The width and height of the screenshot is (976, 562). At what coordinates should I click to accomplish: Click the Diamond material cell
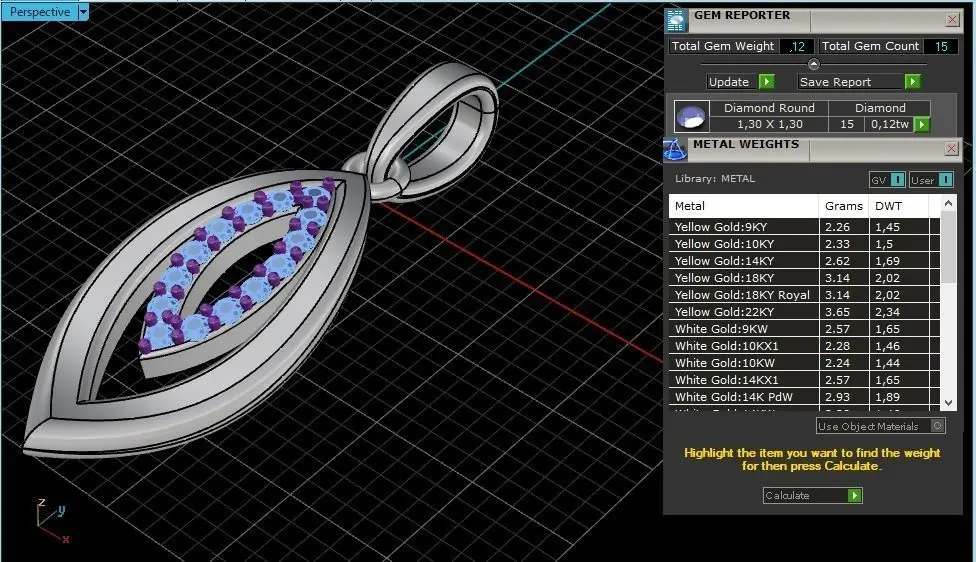pos(880,108)
